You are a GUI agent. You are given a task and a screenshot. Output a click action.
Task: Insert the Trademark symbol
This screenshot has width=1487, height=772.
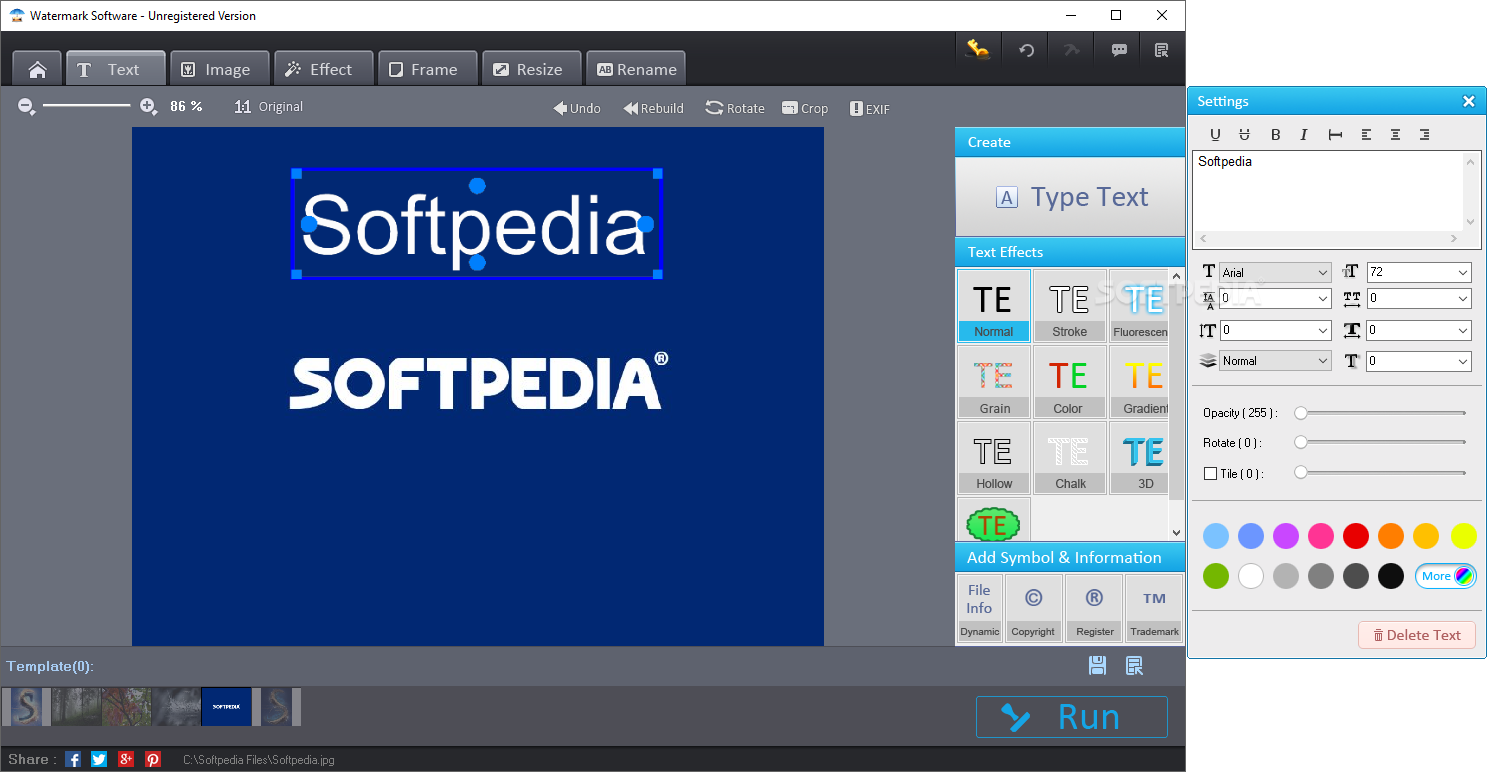coord(1154,608)
